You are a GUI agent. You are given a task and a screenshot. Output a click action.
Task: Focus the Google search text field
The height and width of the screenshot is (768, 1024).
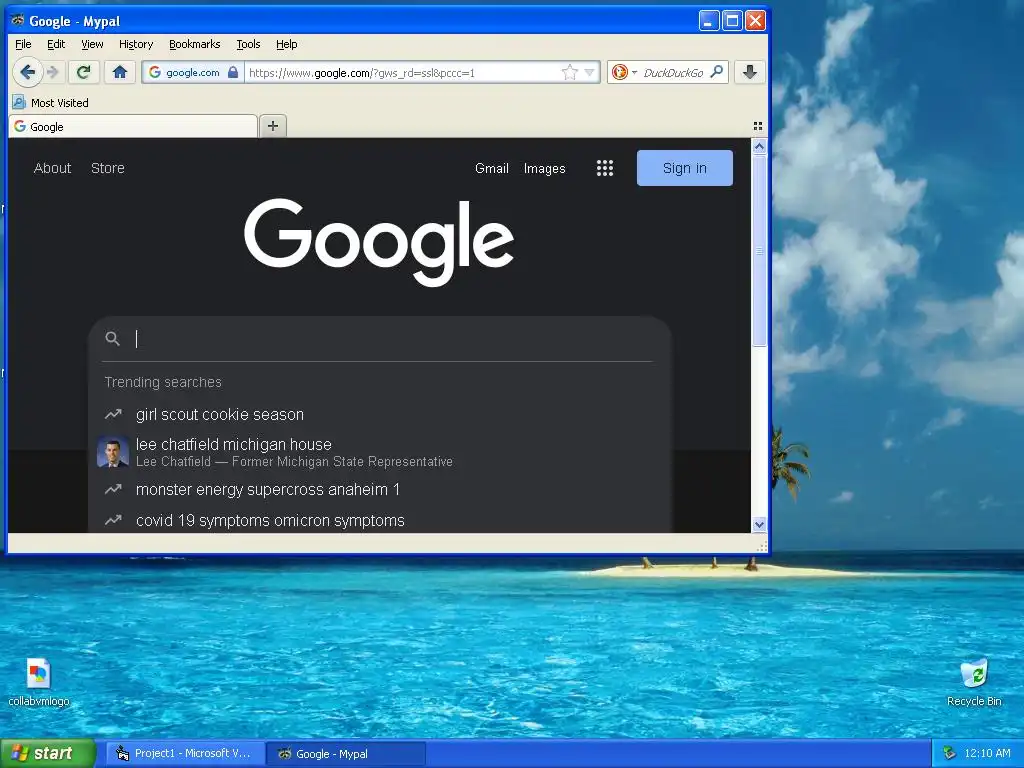392,338
